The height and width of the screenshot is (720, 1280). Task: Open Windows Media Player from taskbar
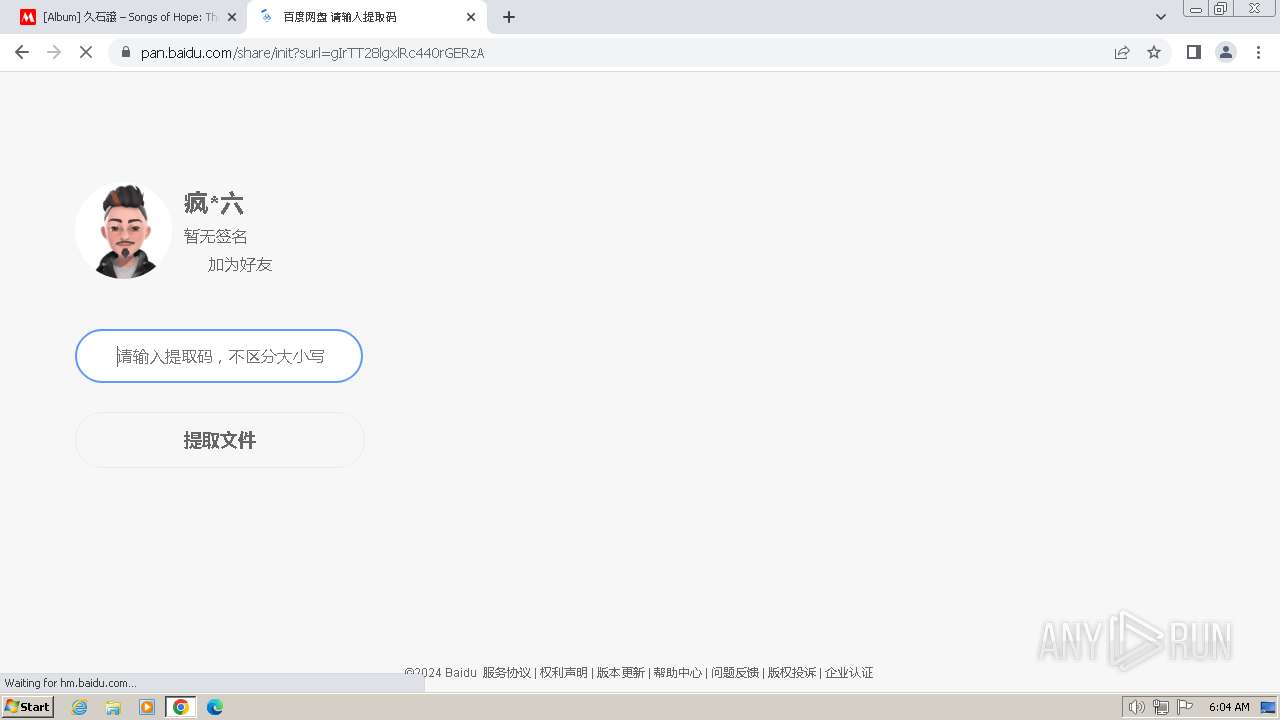pos(147,707)
